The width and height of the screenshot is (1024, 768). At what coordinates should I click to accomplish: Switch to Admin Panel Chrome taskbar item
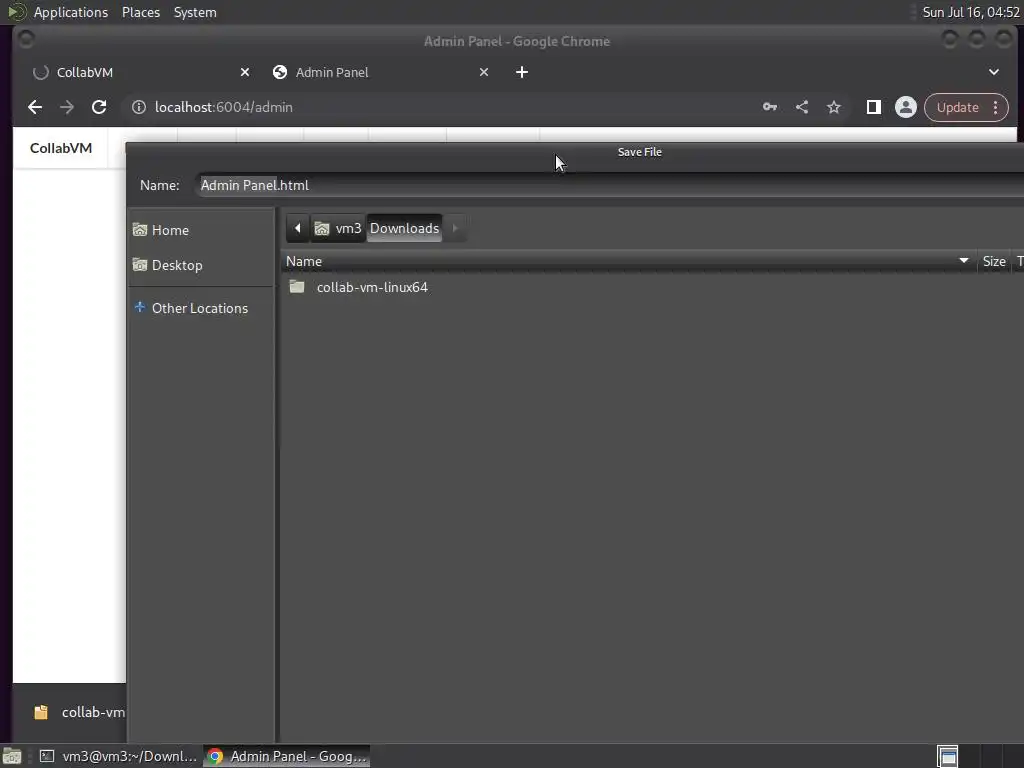(x=287, y=756)
